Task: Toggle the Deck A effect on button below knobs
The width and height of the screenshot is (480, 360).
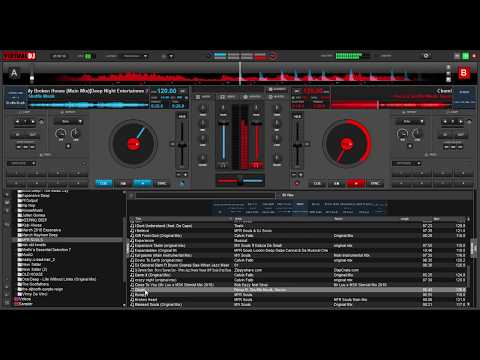Action: [68, 146]
